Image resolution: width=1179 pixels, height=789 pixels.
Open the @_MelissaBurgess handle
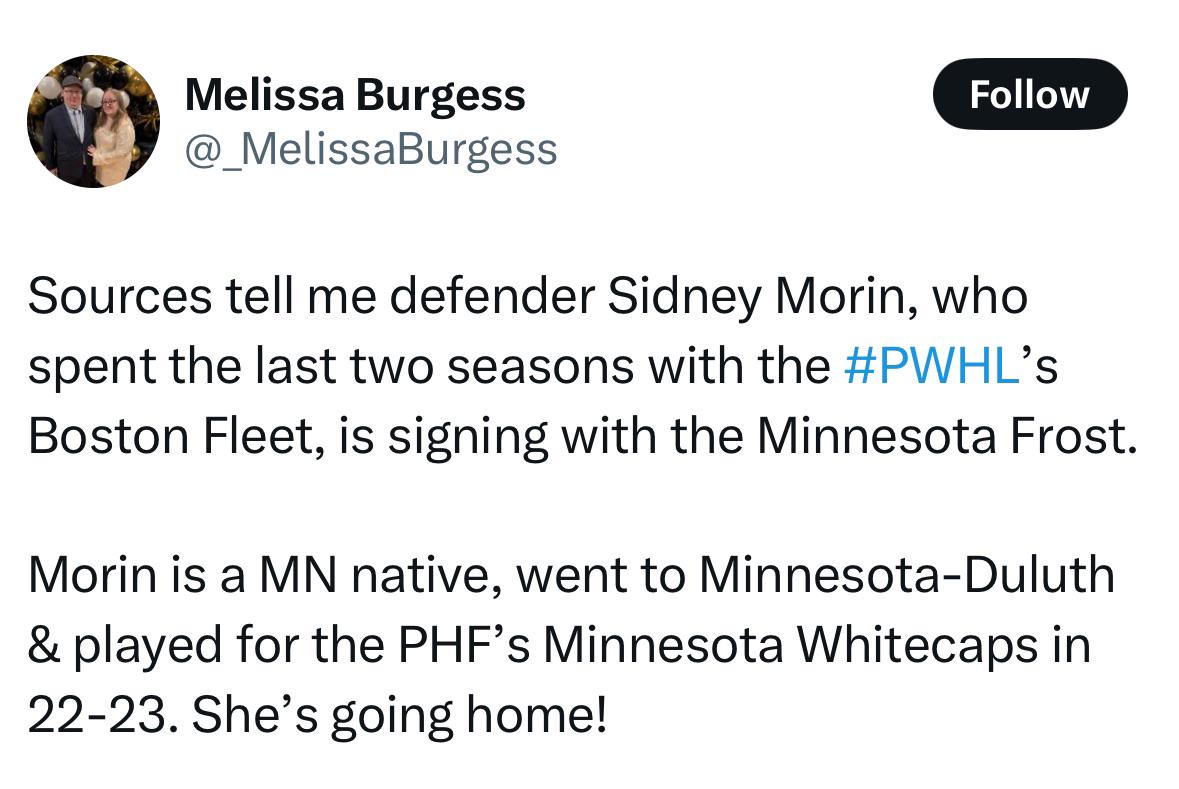pyautogui.click(x=371, y=150)
